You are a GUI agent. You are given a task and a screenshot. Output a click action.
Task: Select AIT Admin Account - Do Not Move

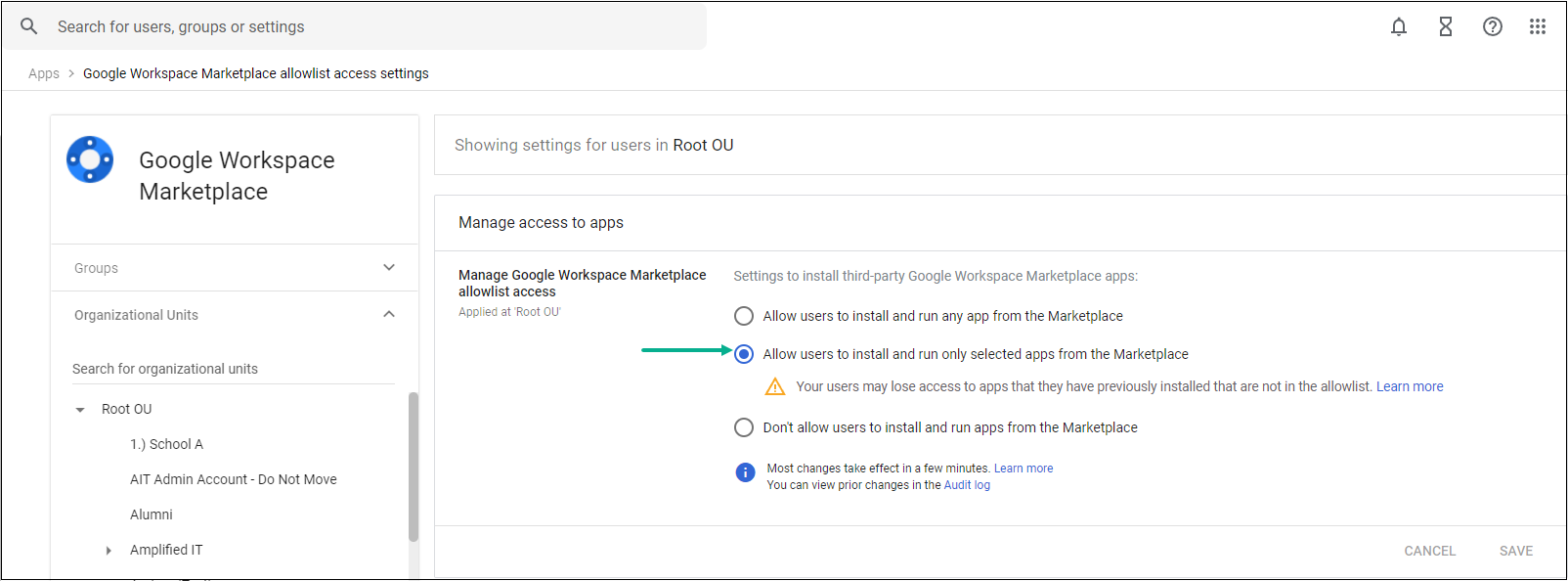(x=234, y=479)
